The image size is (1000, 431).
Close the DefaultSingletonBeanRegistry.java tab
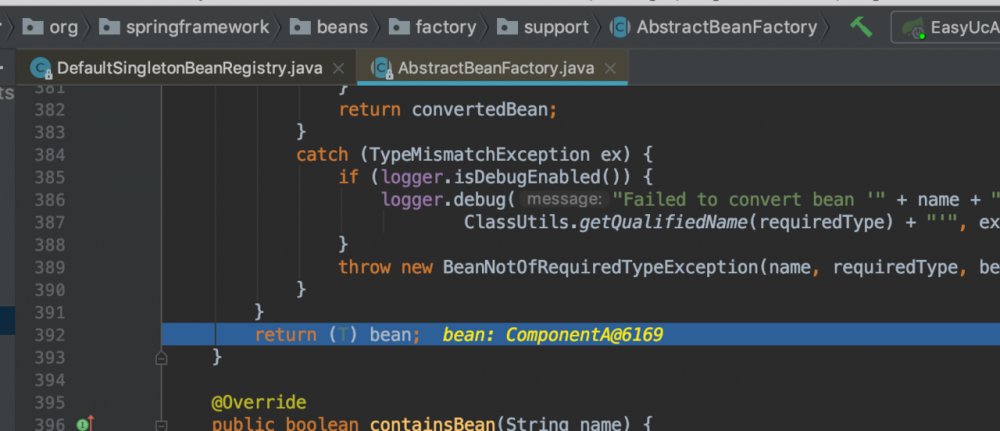[339, 68]
